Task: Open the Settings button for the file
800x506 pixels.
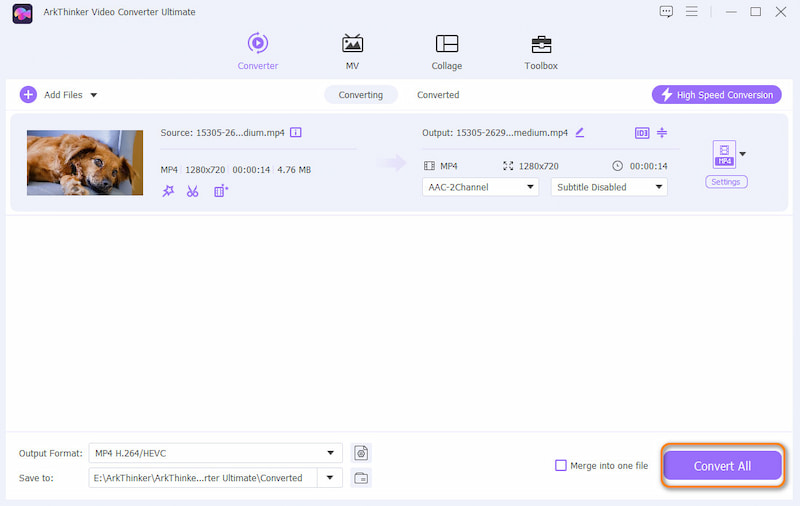Action: coord(726,182)
